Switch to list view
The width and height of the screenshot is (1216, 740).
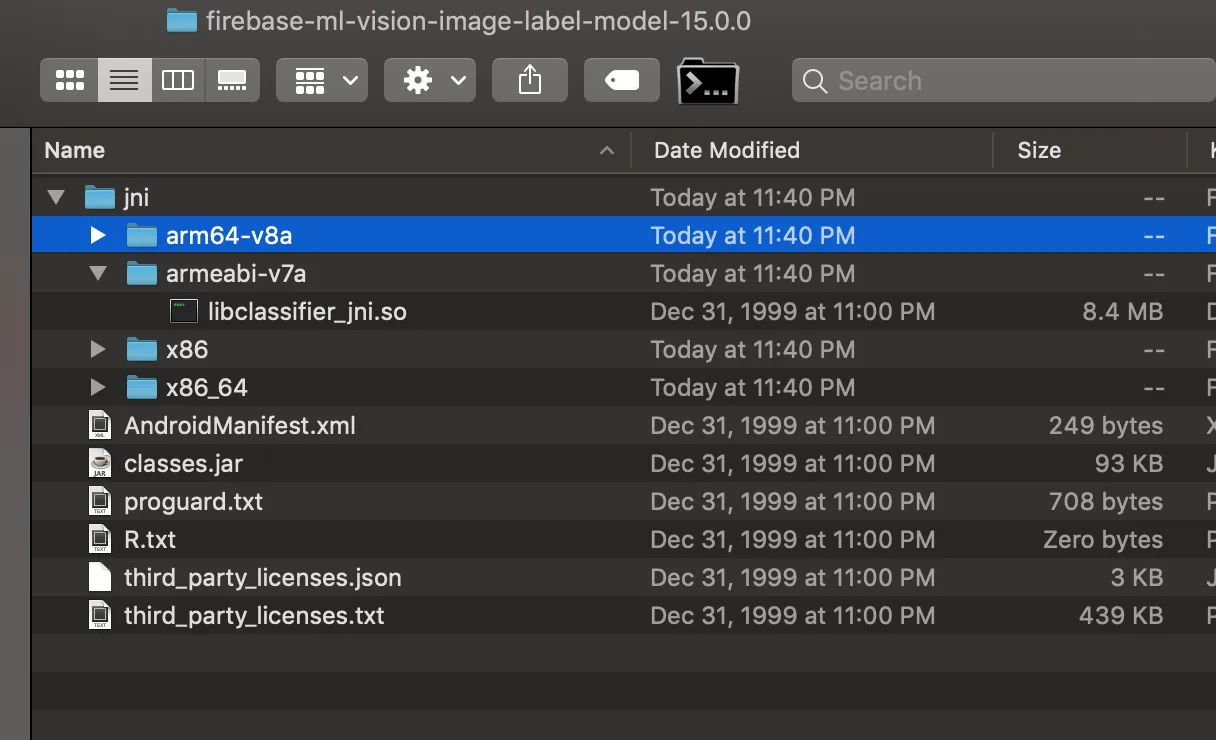click(124, 81)
